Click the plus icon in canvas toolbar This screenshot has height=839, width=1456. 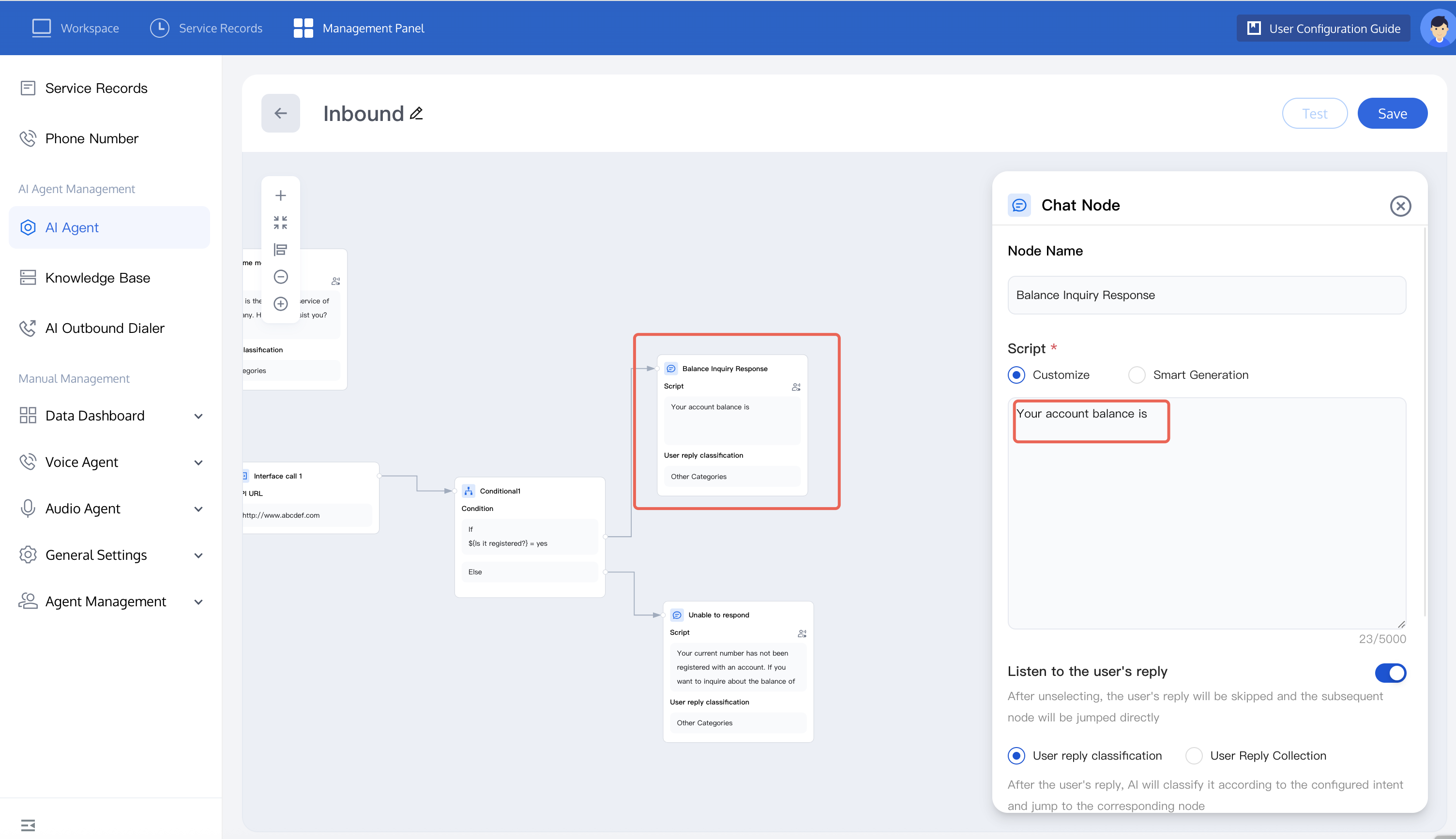coord(280,196)
